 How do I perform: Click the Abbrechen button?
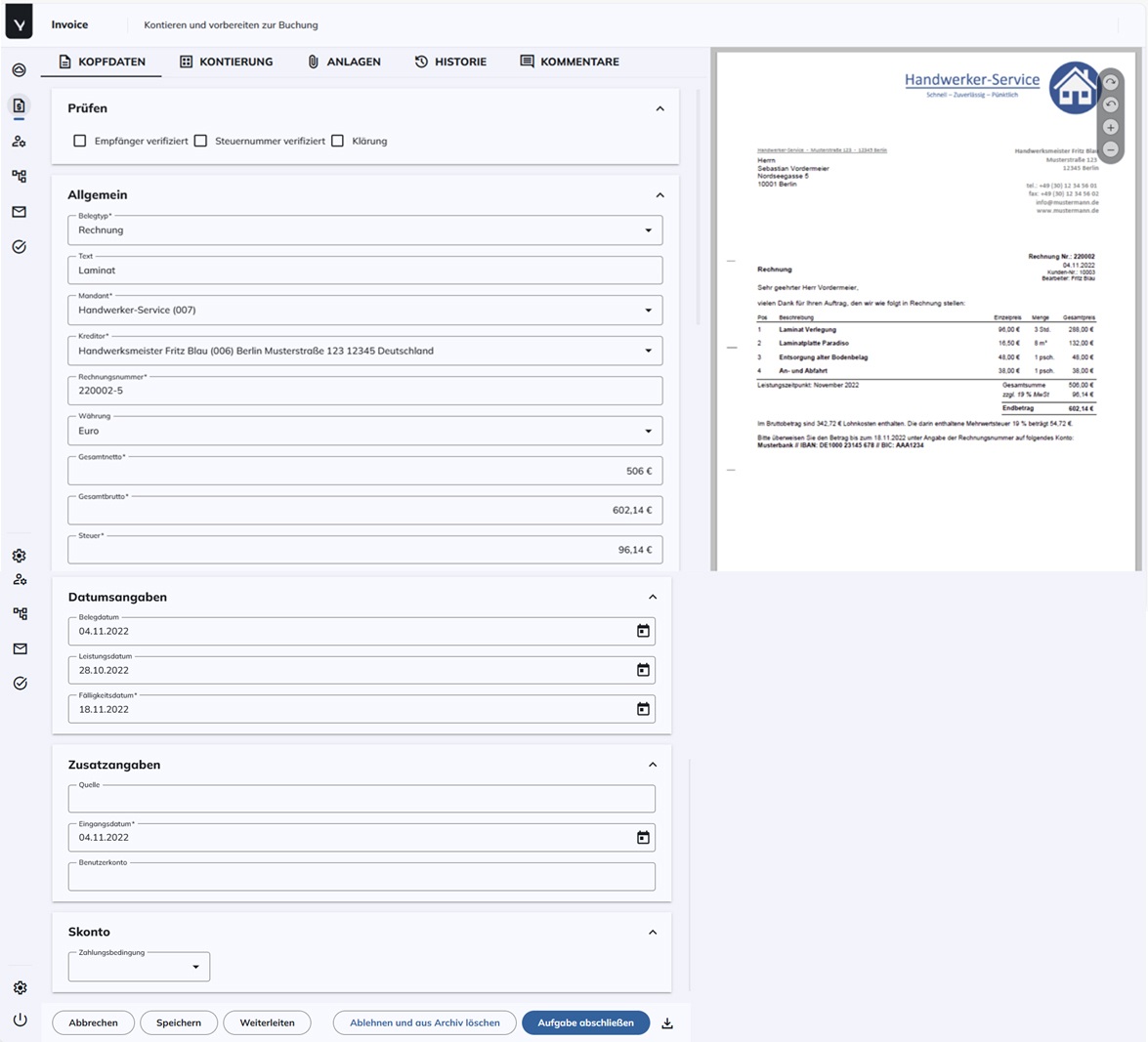(93, 1022)
